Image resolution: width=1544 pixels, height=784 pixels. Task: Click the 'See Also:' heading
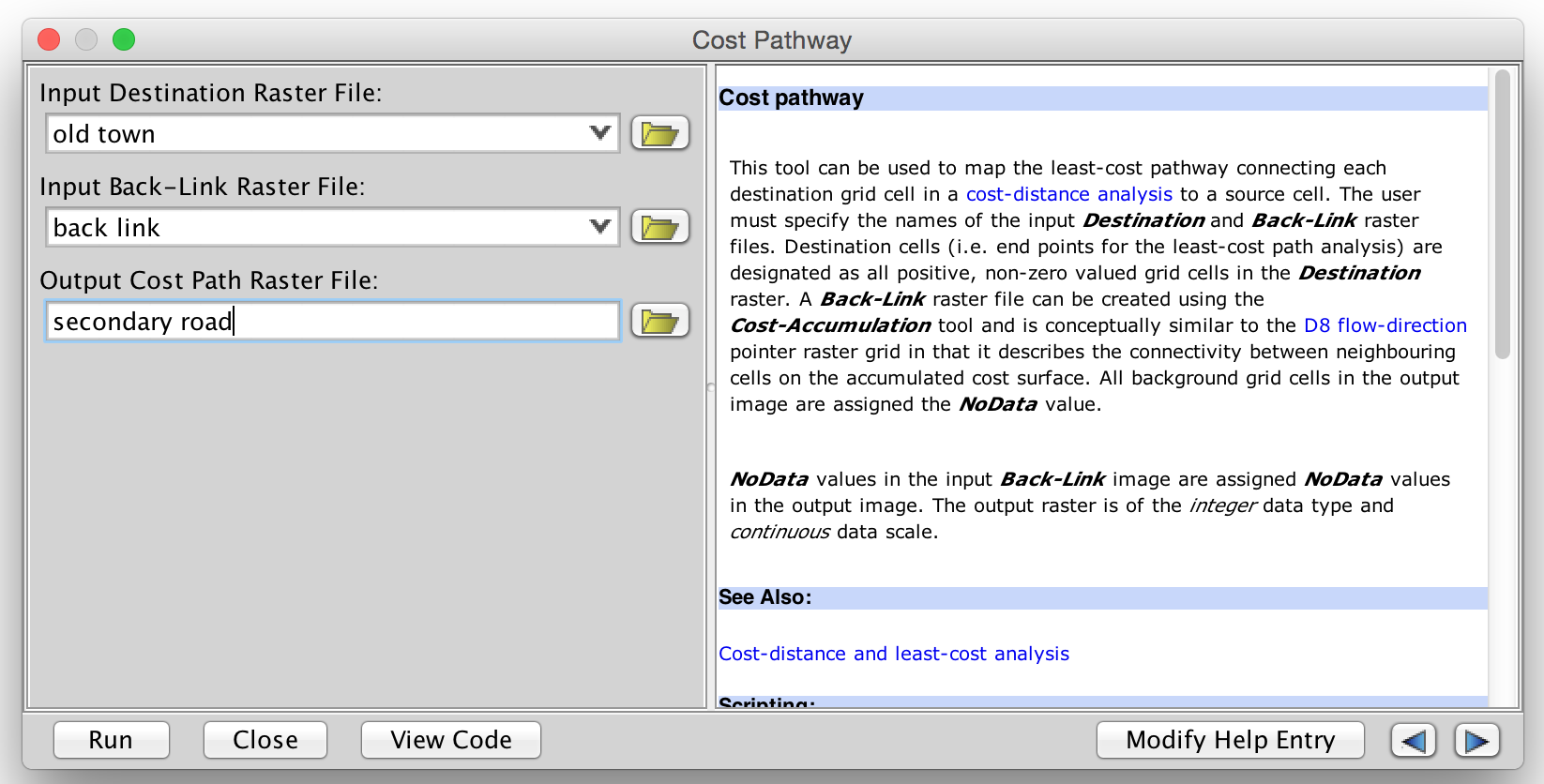click(765, 597)
